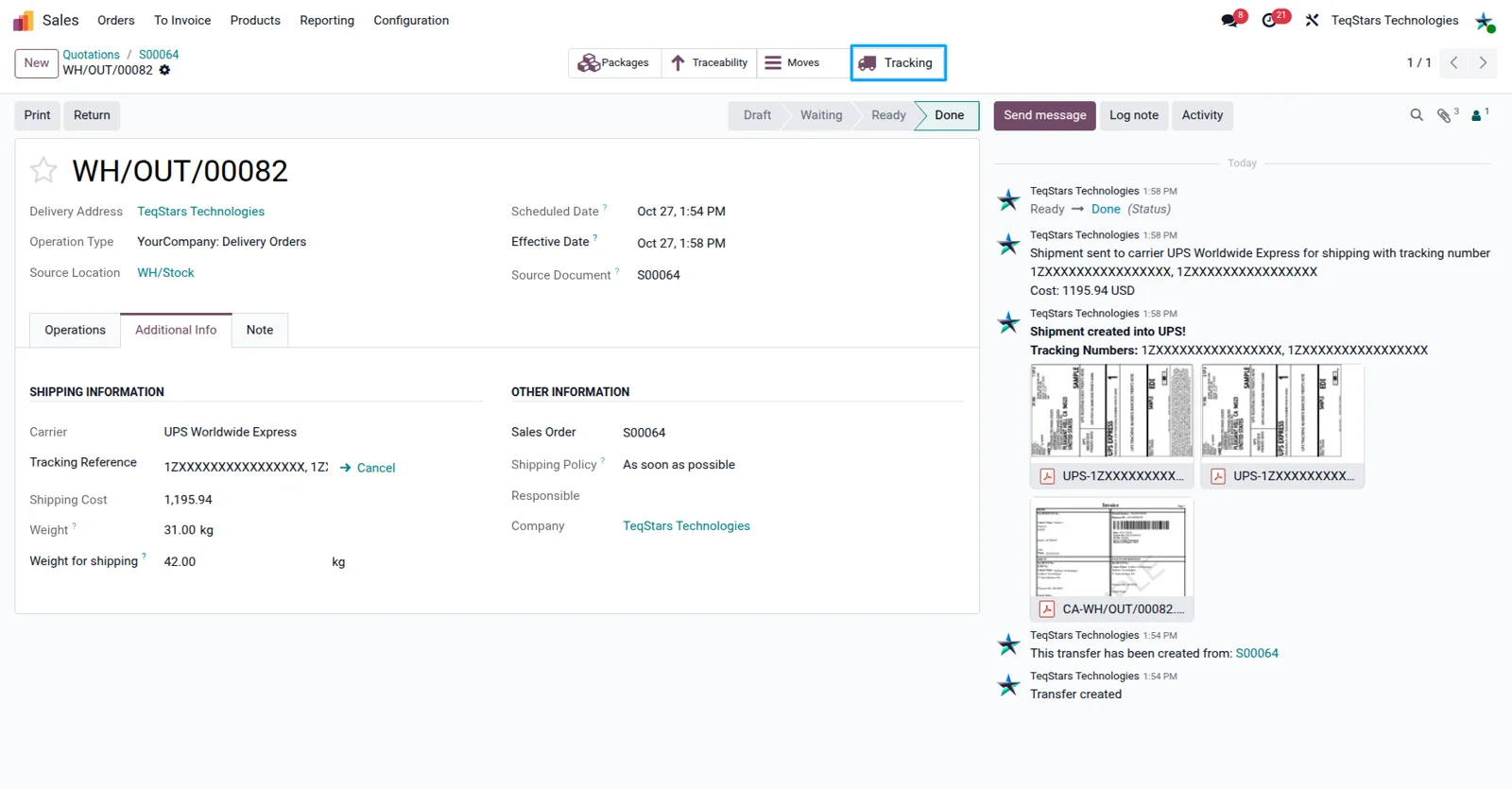The width and height of the screenshot is (1512, 789).
Task: Click the Print button
Action: [38, 115]
